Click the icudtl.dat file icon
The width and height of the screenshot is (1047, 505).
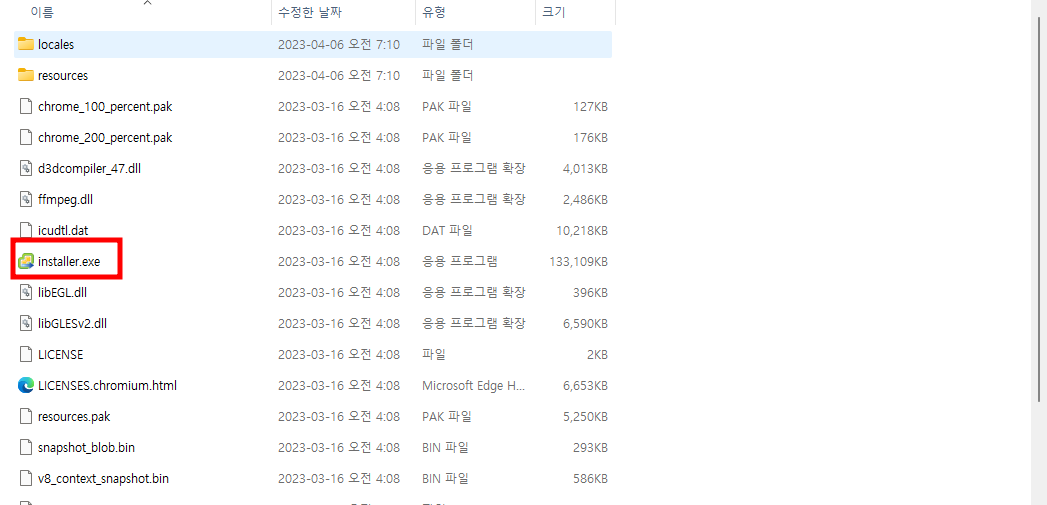(x=26, y=230)
